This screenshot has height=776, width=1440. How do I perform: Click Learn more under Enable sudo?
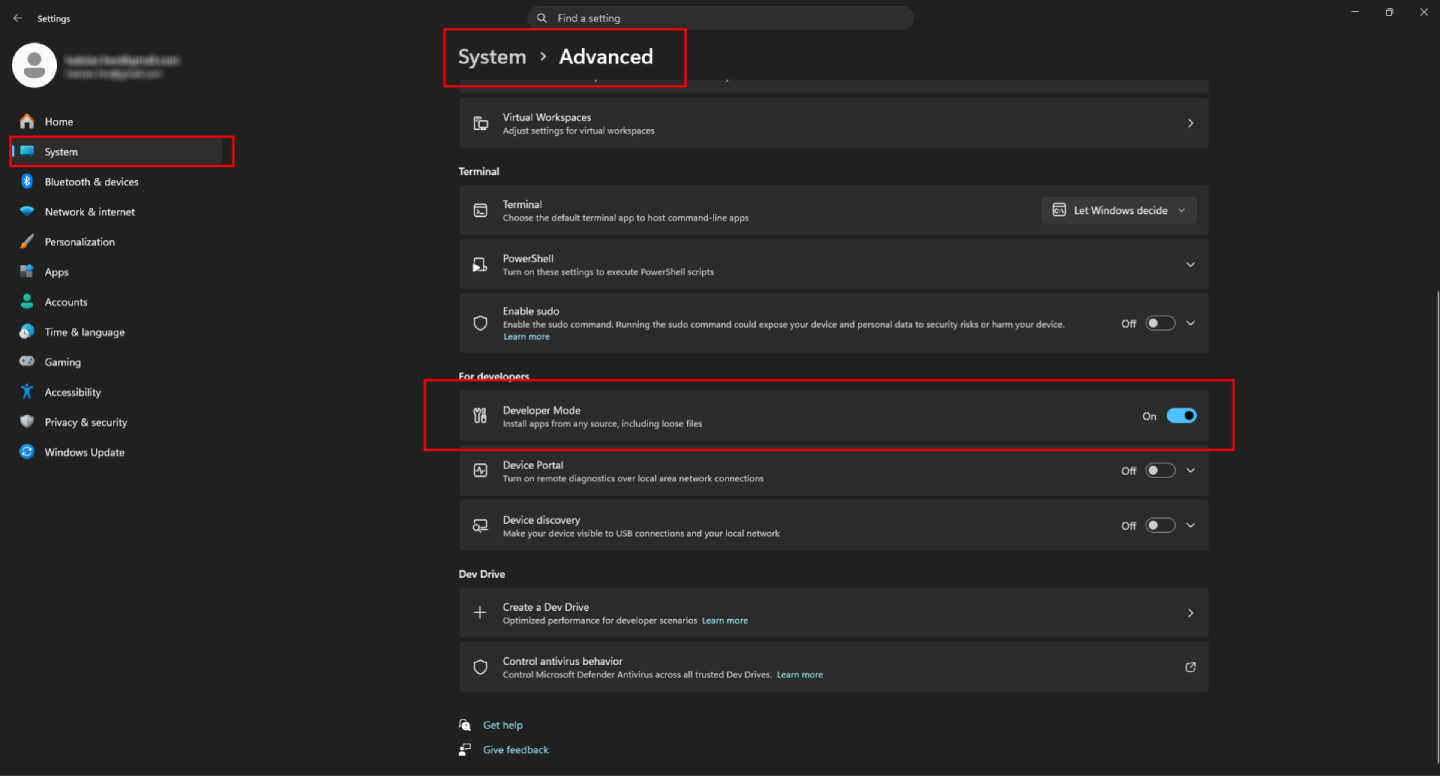526,336
